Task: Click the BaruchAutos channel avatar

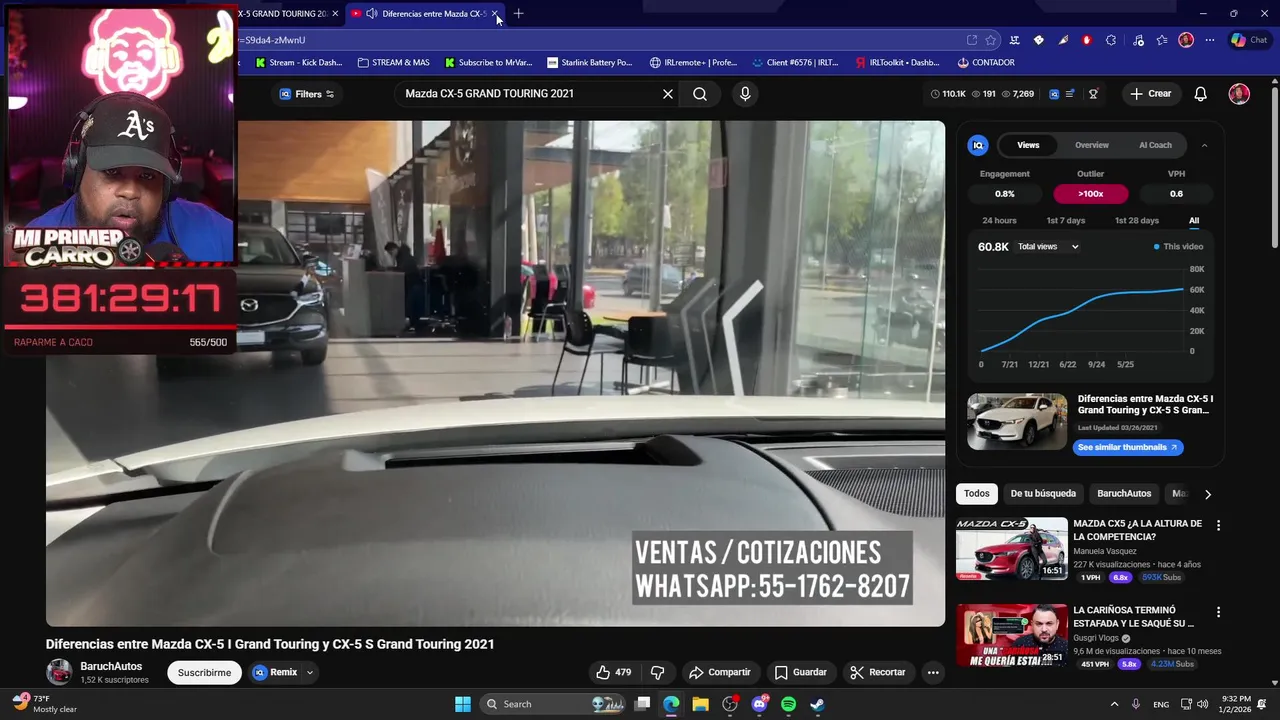Action: [x=59, y=672]
